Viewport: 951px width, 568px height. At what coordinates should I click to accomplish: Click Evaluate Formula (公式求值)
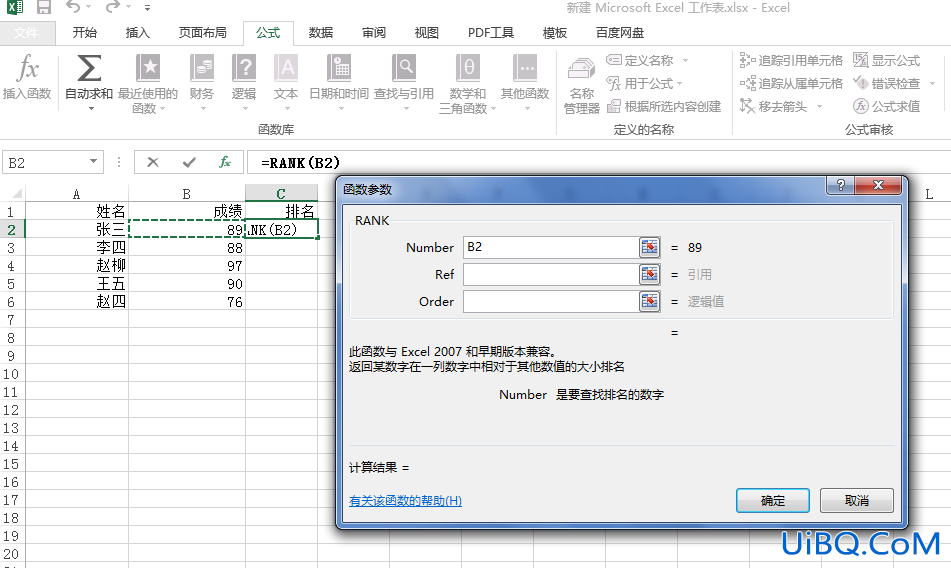click(887, 106)
